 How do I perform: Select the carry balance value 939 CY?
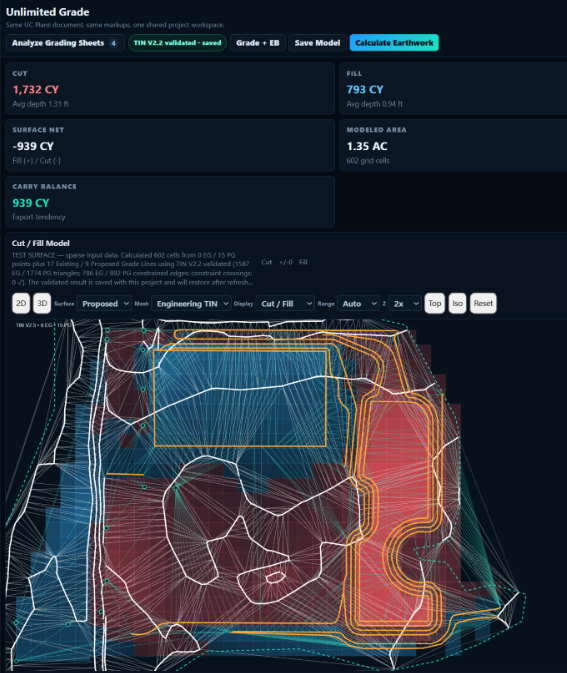pos(31,203)
